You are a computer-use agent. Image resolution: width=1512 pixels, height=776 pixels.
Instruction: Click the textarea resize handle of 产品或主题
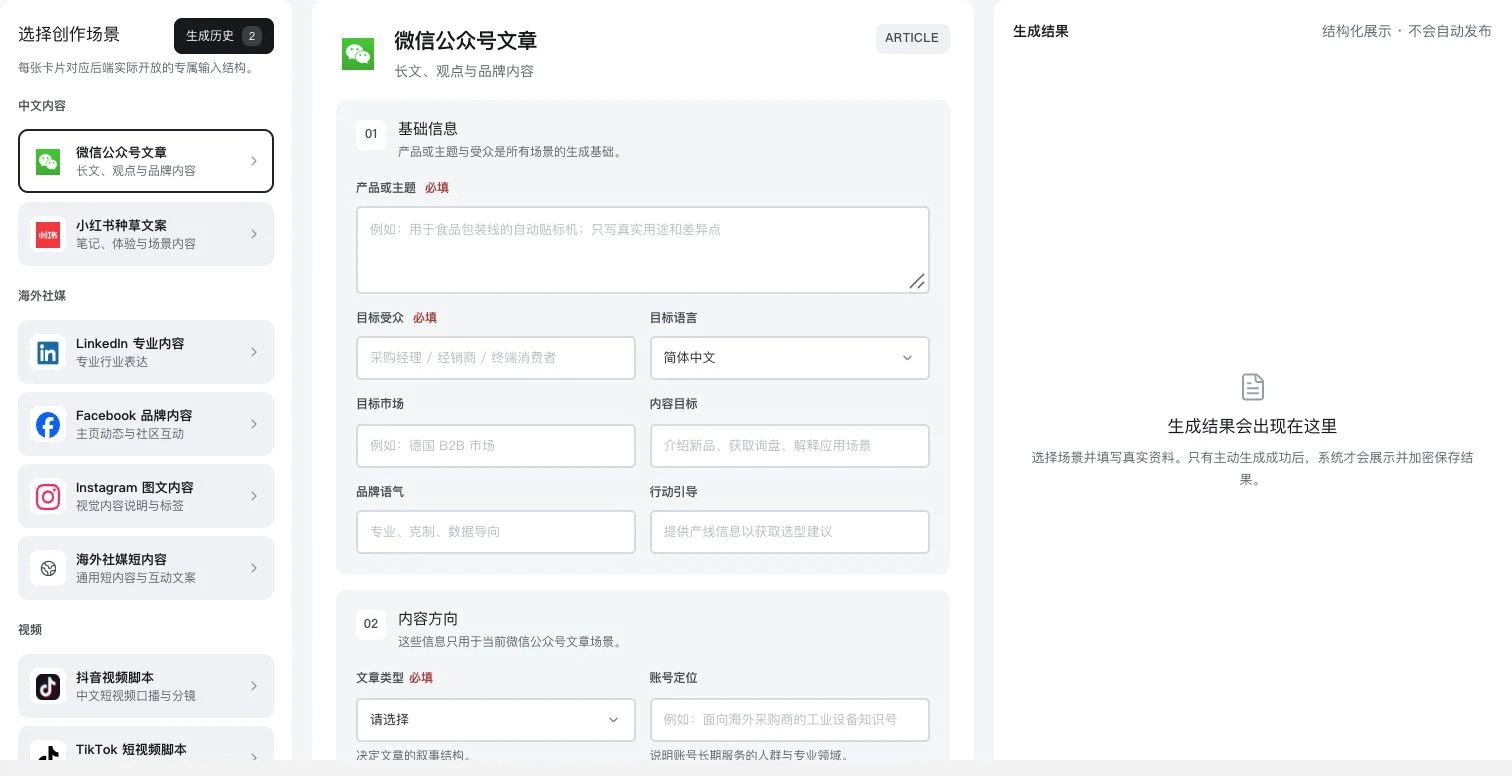pos(917,281)
